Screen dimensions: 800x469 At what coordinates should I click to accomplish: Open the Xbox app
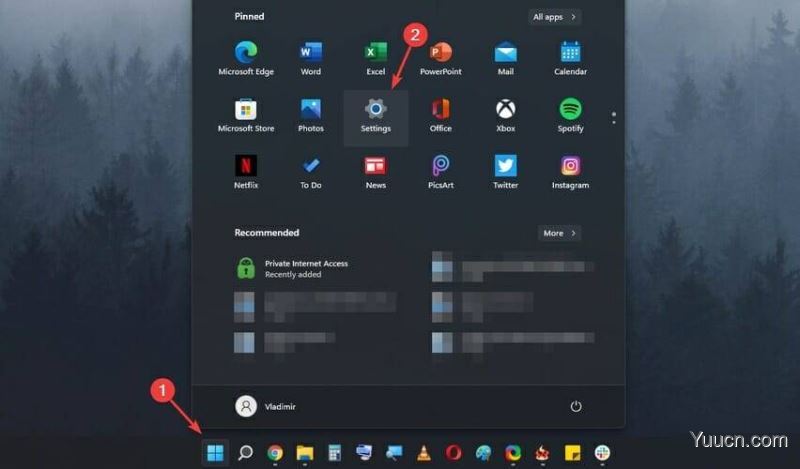click(x=506, y=115)
